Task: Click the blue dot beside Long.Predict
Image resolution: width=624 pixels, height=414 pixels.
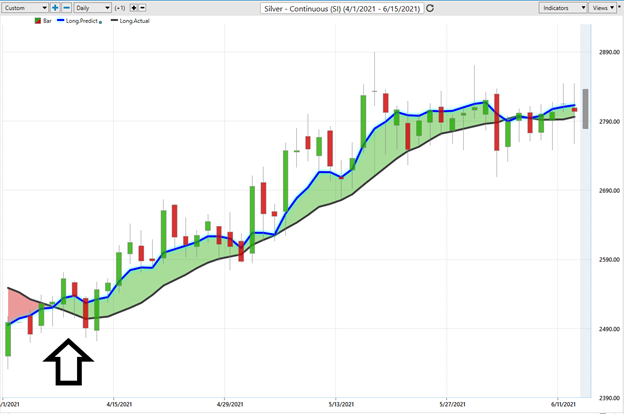Action: [x=100, y=21]
